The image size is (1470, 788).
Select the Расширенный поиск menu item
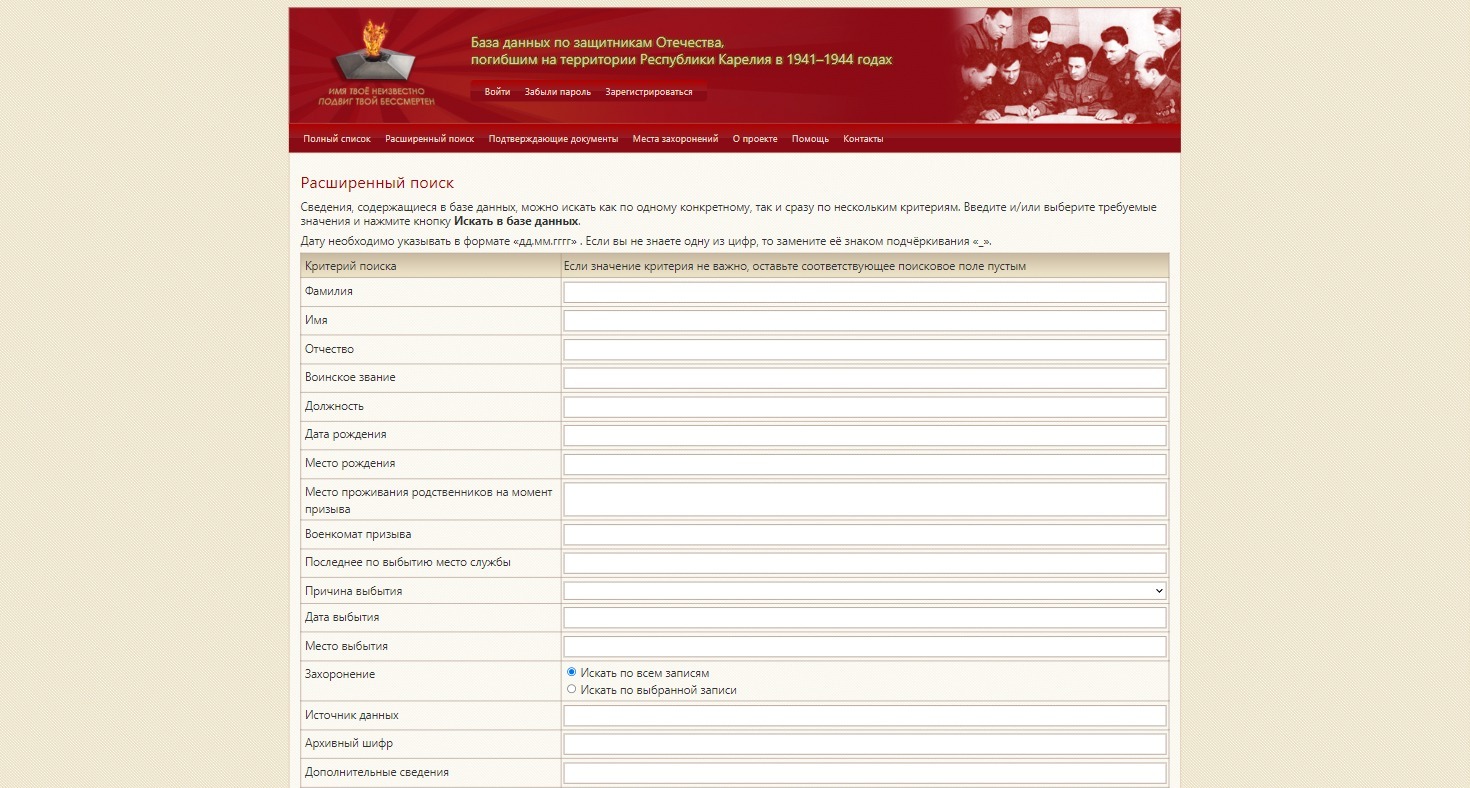click(x=430, y=139)
